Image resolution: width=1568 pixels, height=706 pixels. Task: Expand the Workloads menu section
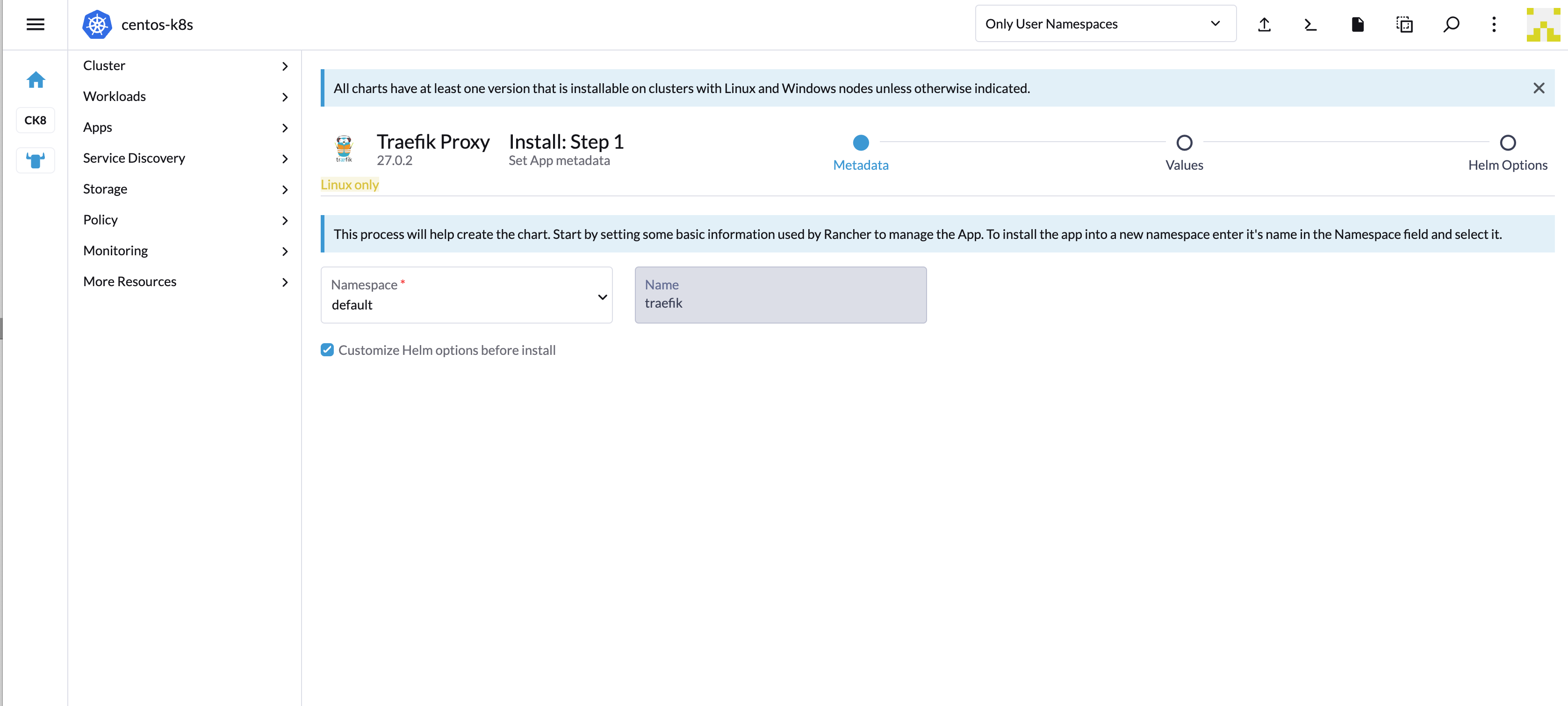[185, 96]
